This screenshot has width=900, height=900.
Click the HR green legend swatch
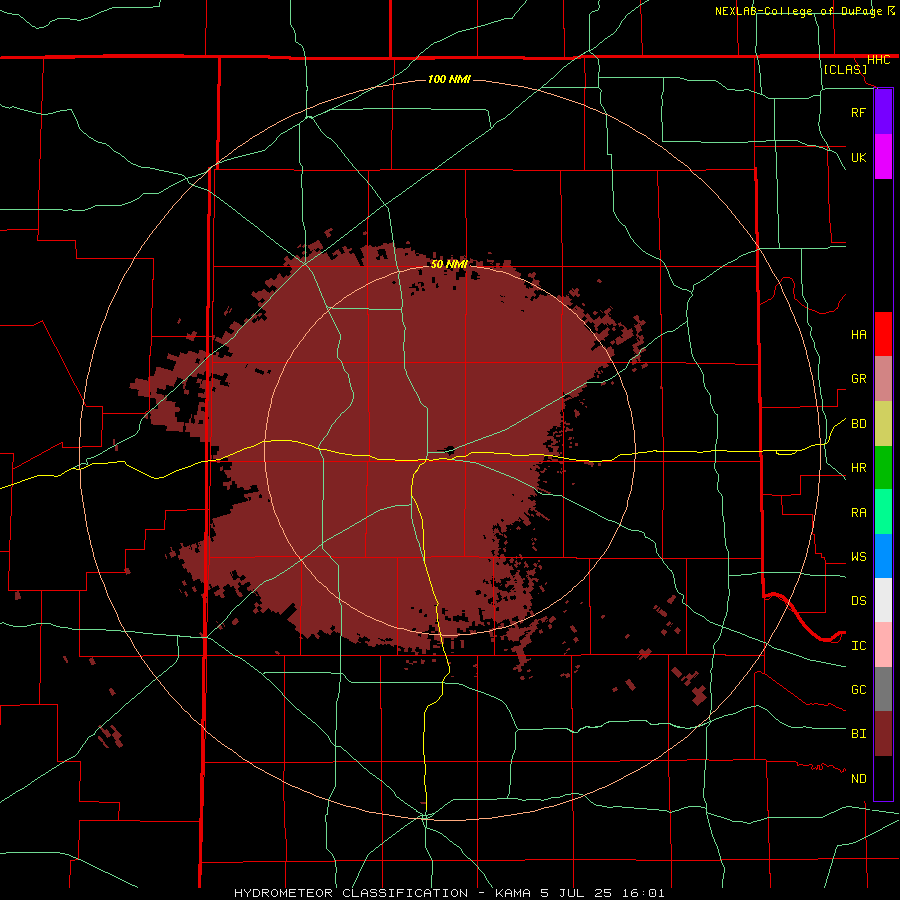coord(883,468)
